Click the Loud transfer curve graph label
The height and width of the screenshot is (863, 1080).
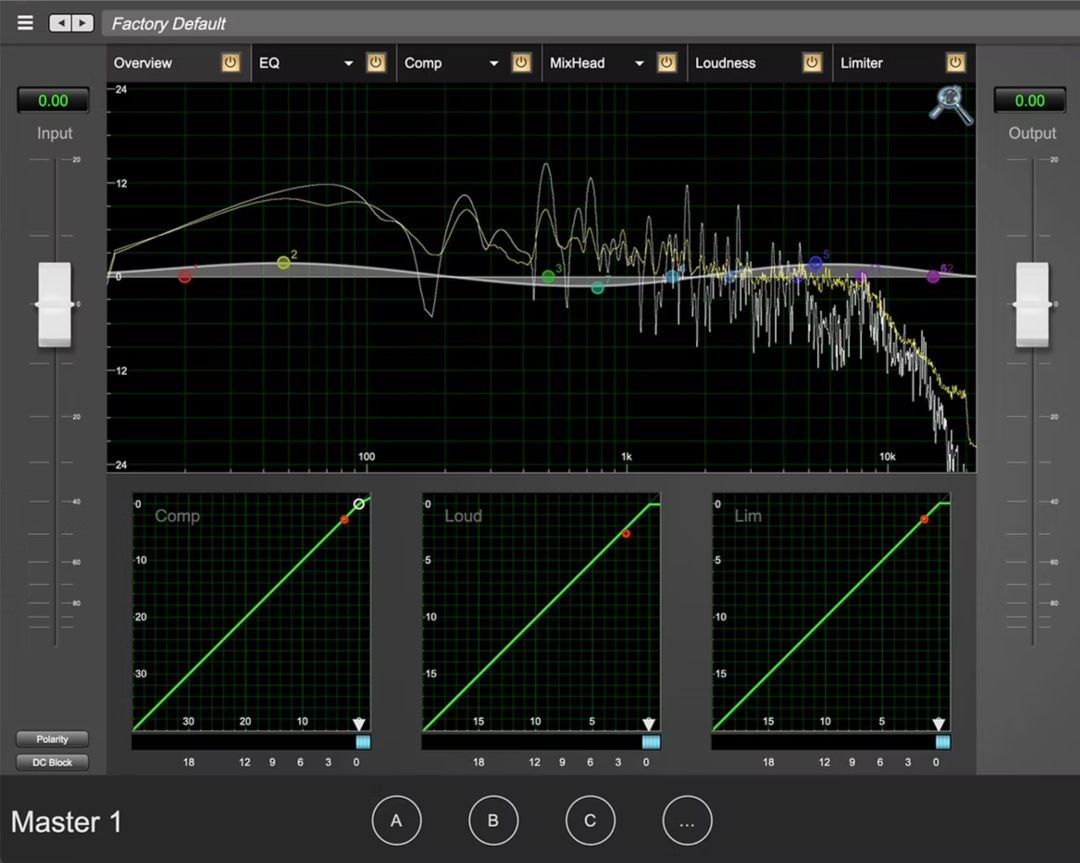(463, 516)
